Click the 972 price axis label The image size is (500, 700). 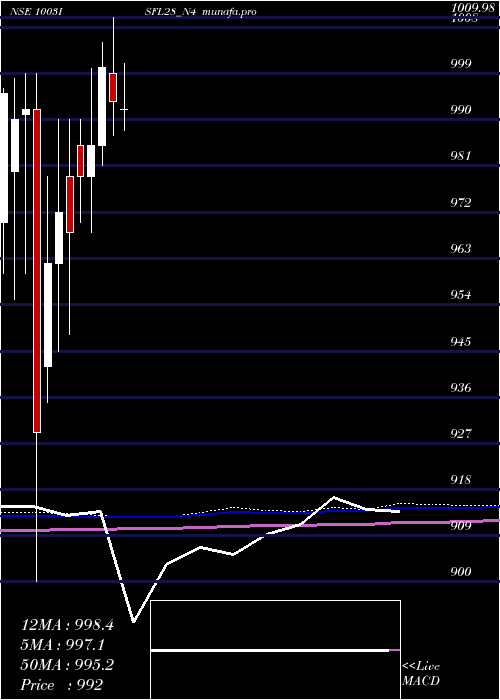coord(461,202)
